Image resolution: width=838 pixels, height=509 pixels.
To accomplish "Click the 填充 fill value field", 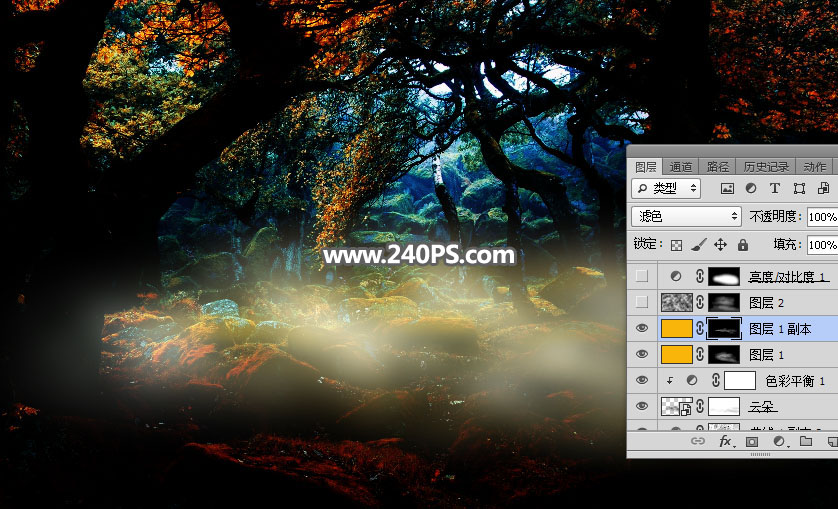I will pyautogui.click(x=823, y=245).
